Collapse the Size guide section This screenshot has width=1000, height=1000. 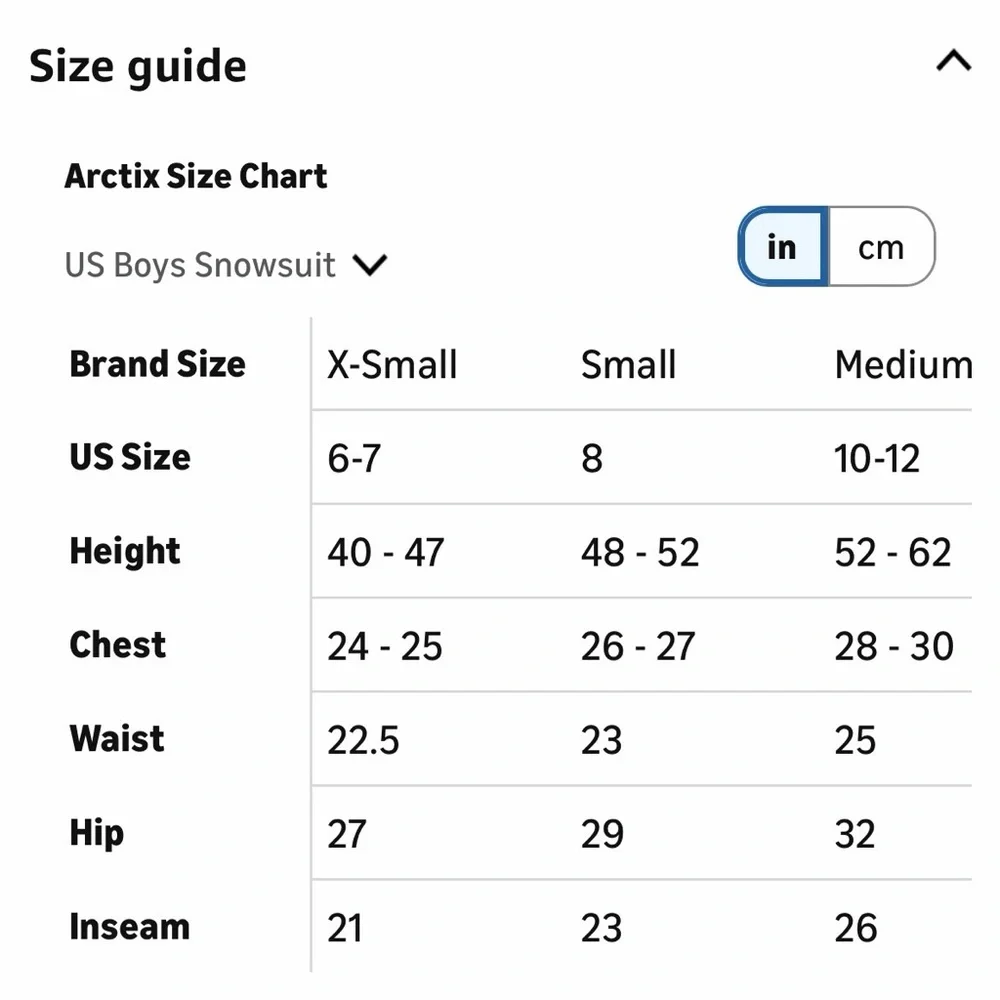[953, 62]
